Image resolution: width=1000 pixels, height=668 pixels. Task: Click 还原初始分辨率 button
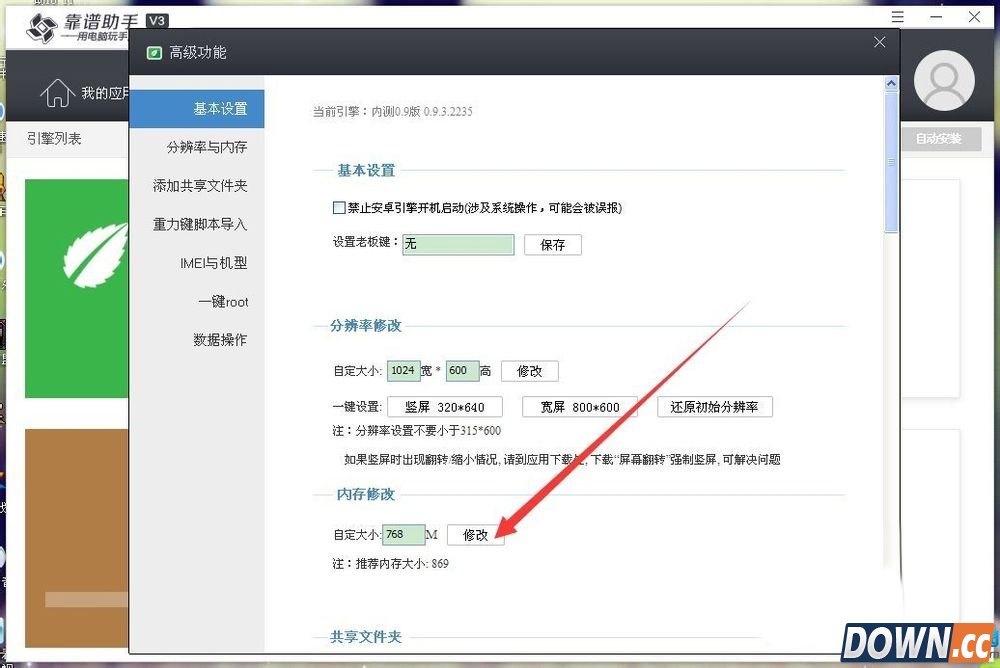tap(714, 407)
